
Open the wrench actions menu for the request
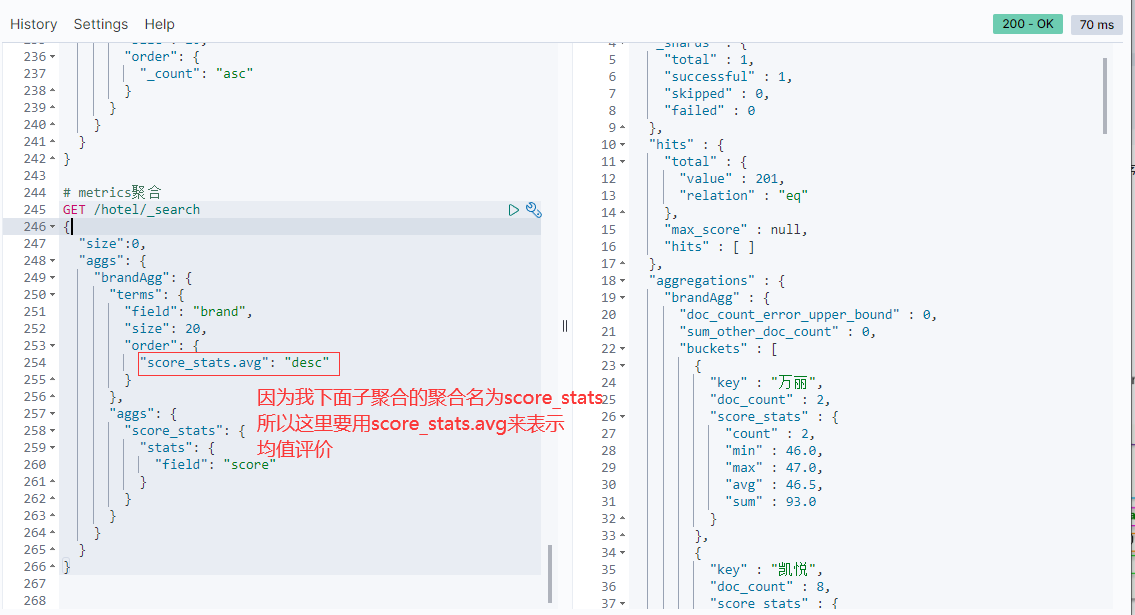click(533, 210)
